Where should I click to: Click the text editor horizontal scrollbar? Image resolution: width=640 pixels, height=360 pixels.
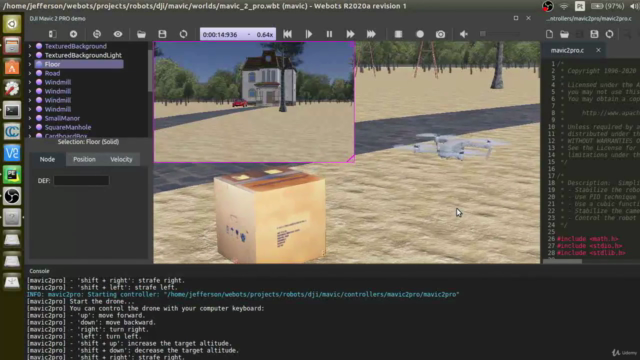click(x=562, y=261)
